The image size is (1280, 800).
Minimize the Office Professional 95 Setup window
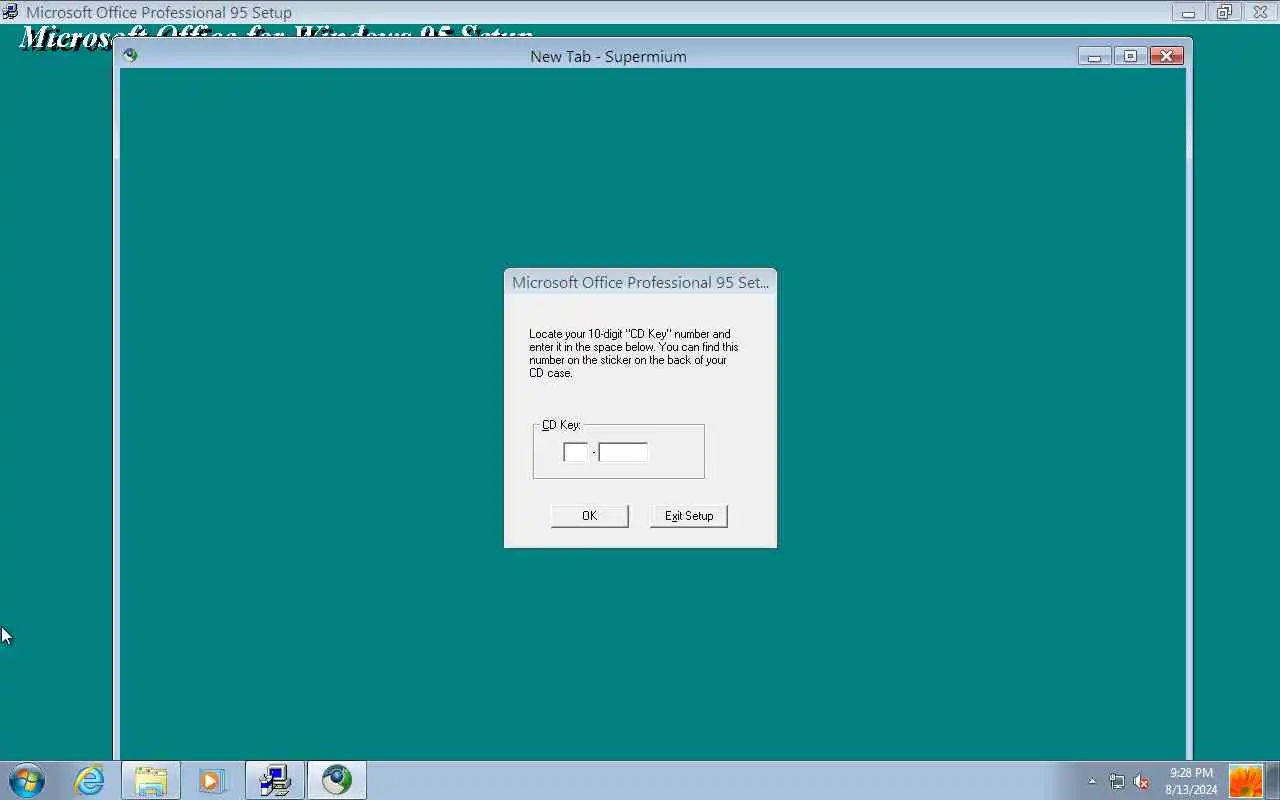tap(1188, 13)
